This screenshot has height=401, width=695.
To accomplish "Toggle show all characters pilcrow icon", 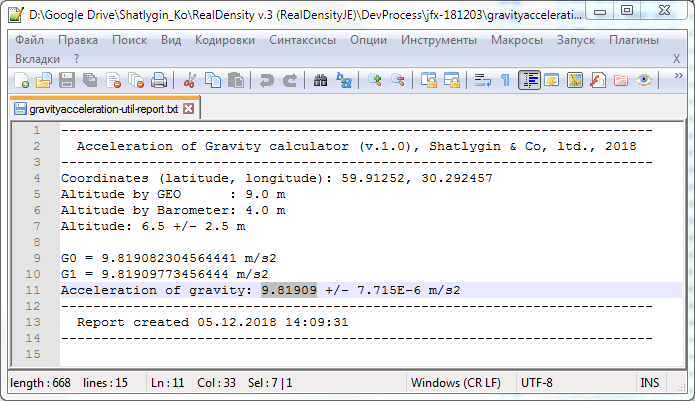I will (x=505, y=81).
